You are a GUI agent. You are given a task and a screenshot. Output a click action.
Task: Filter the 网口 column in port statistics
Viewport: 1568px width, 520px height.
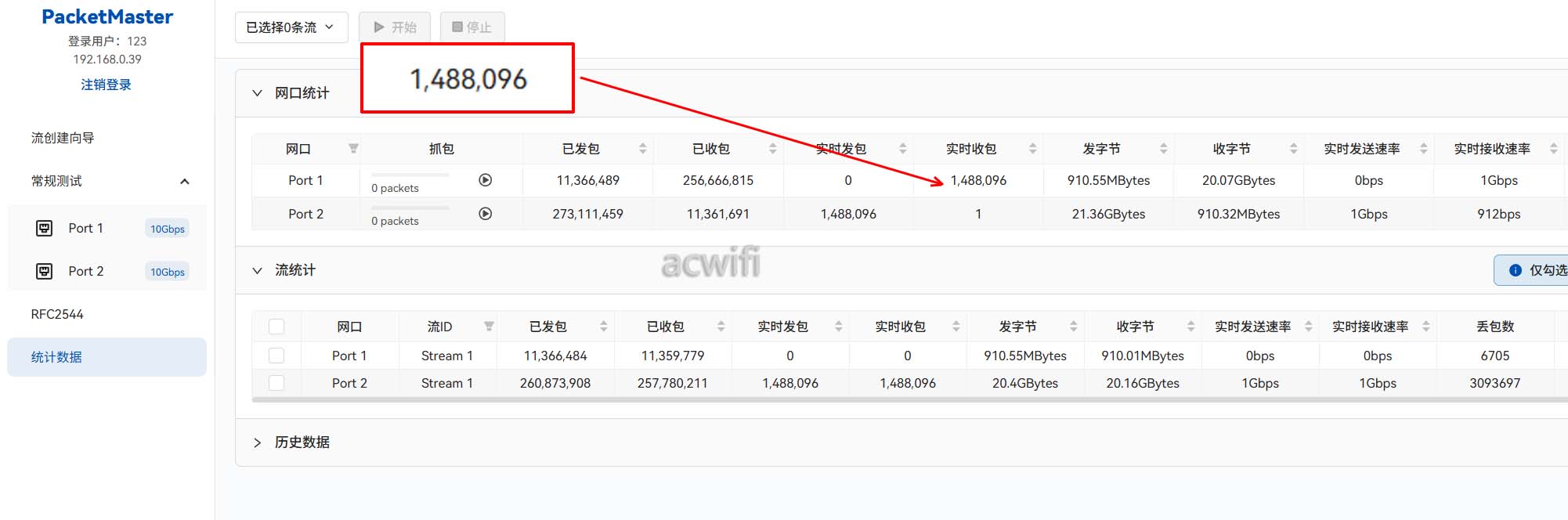(x=353, y=149)
